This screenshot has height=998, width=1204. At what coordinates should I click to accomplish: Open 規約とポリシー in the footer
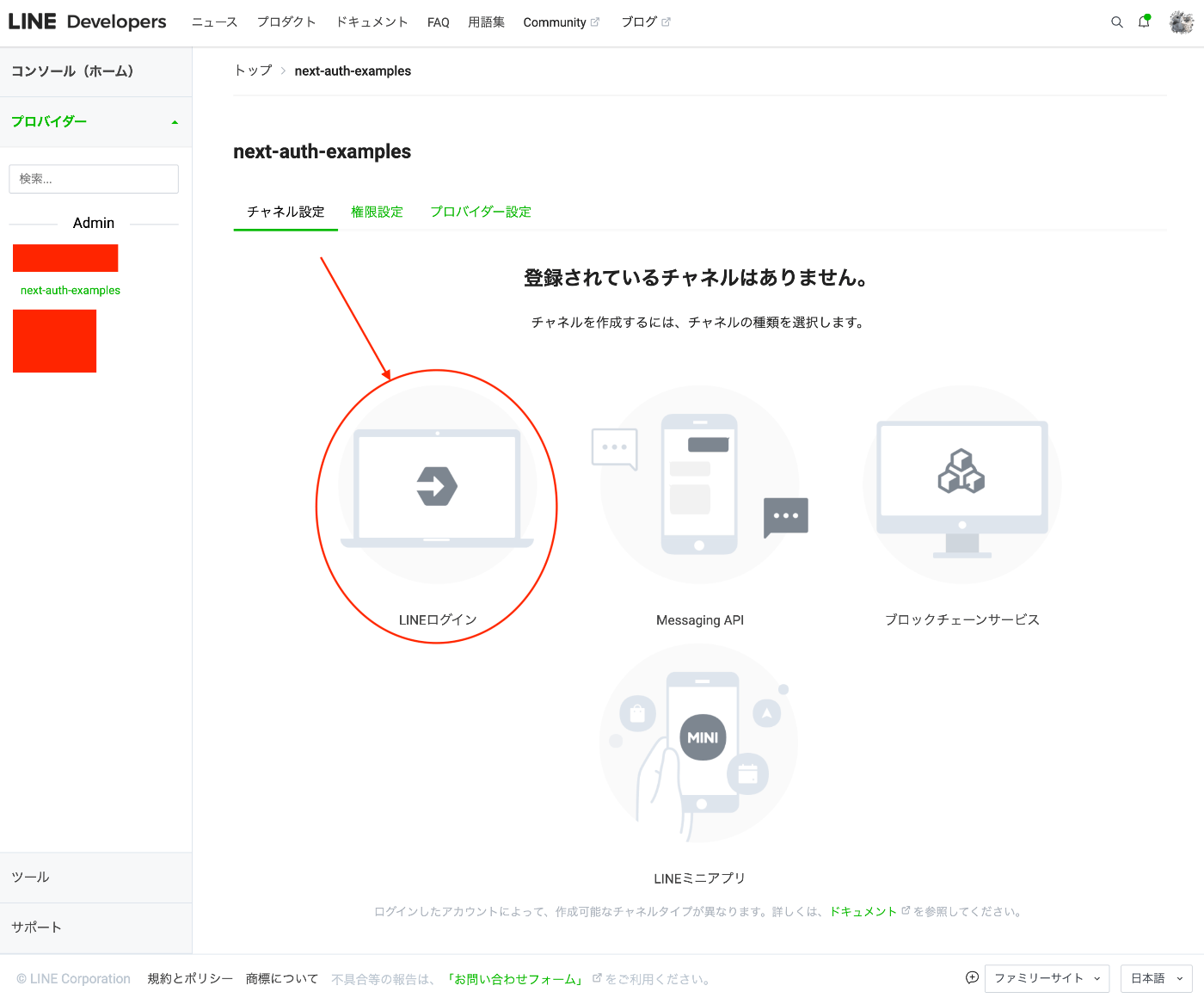190,979
